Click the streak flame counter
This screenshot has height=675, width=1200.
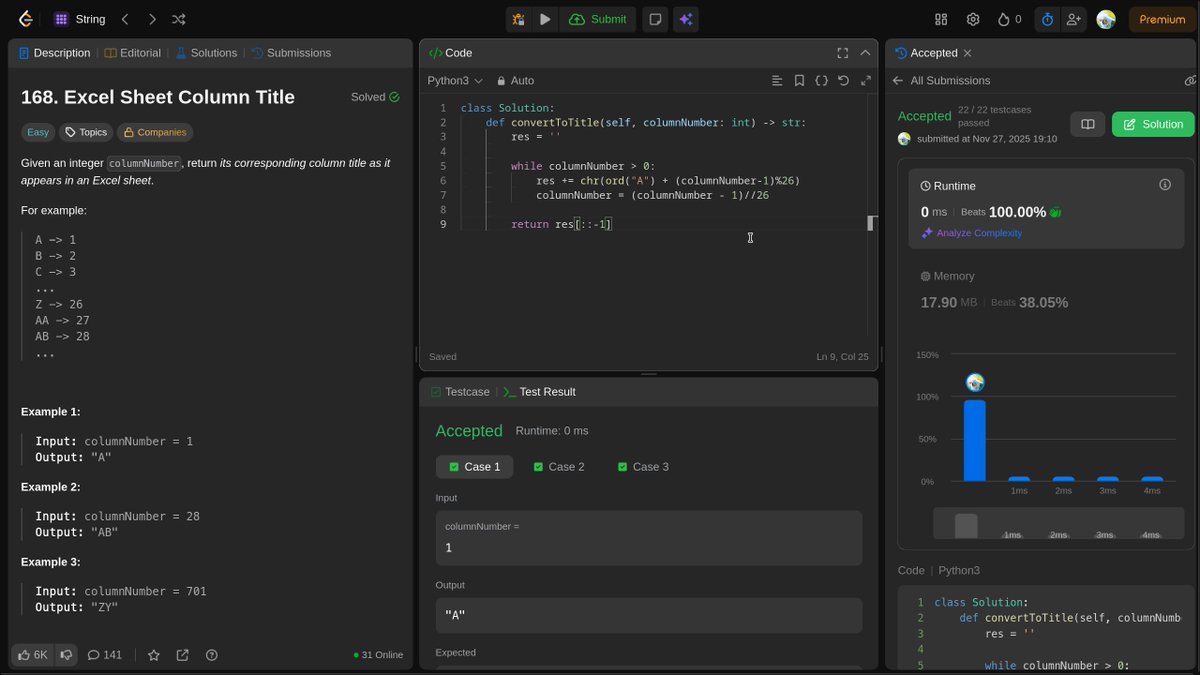pos(1010,19)
